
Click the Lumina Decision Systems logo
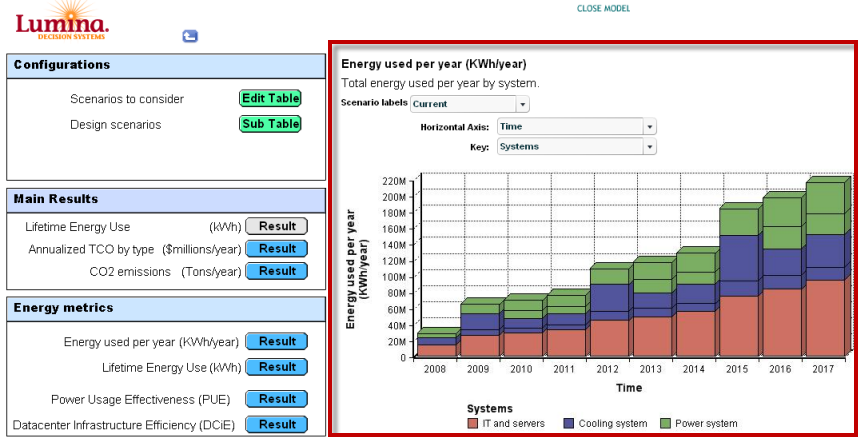62,21
